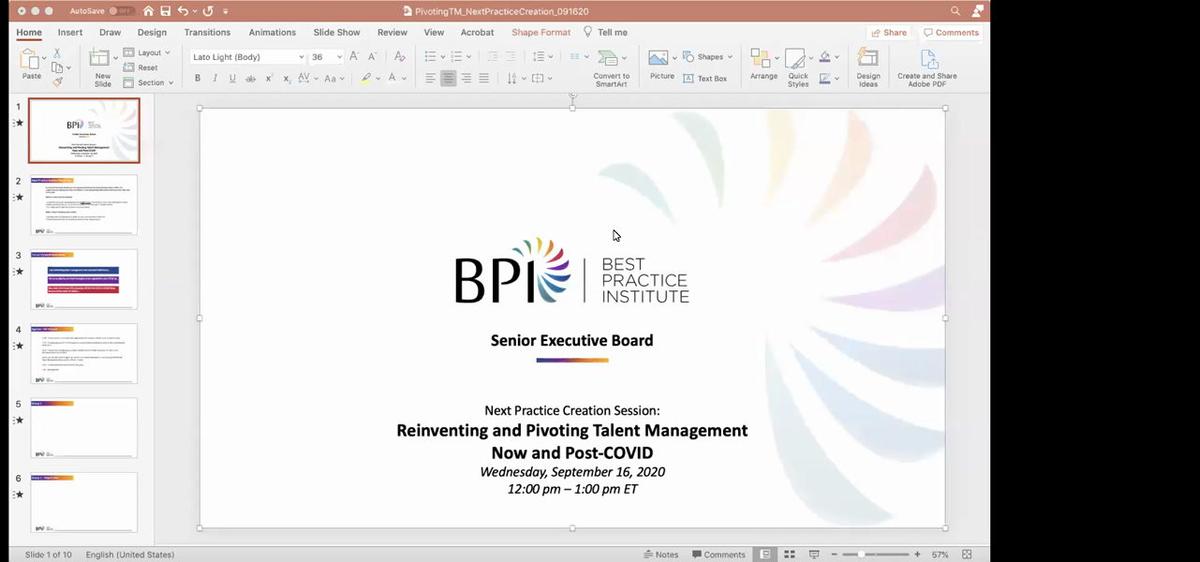This screenshot has height=562, width=1200.
Task: Open the Design Ideas pane
Action: tap(868, 67)
